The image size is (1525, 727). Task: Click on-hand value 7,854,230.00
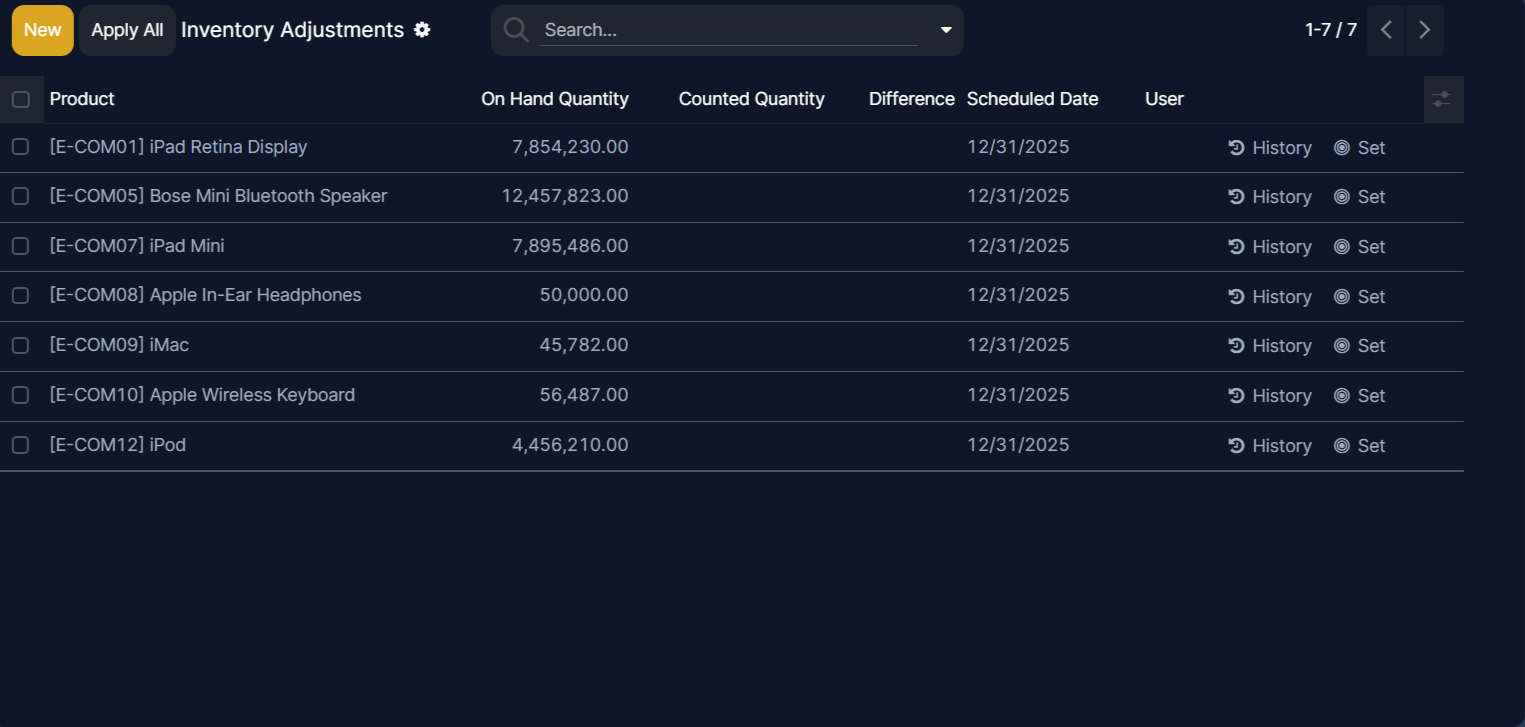click(x=570, y=147)
